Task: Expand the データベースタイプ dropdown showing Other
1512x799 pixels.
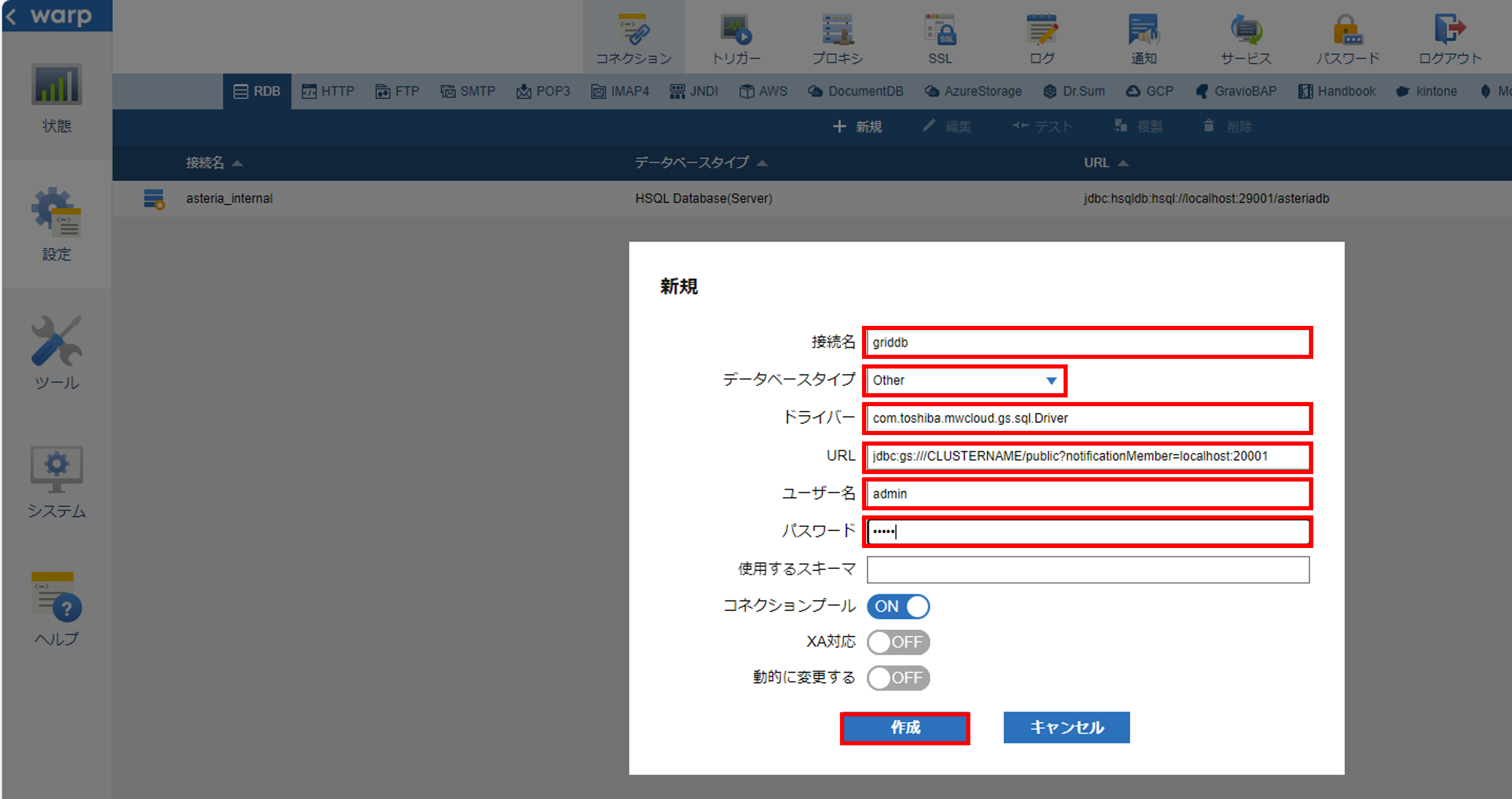Action: coord(965,380)
